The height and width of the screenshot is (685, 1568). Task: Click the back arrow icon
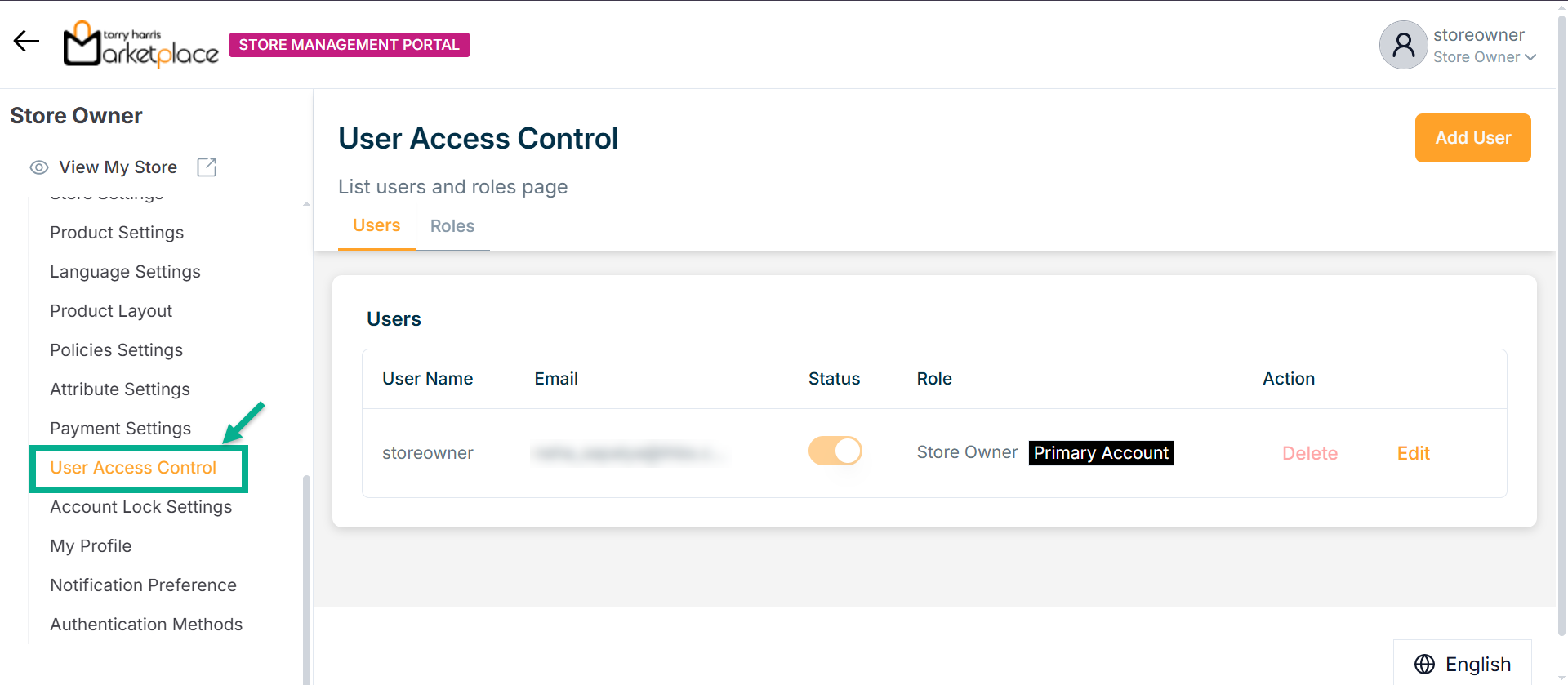(x=26, y=42)
